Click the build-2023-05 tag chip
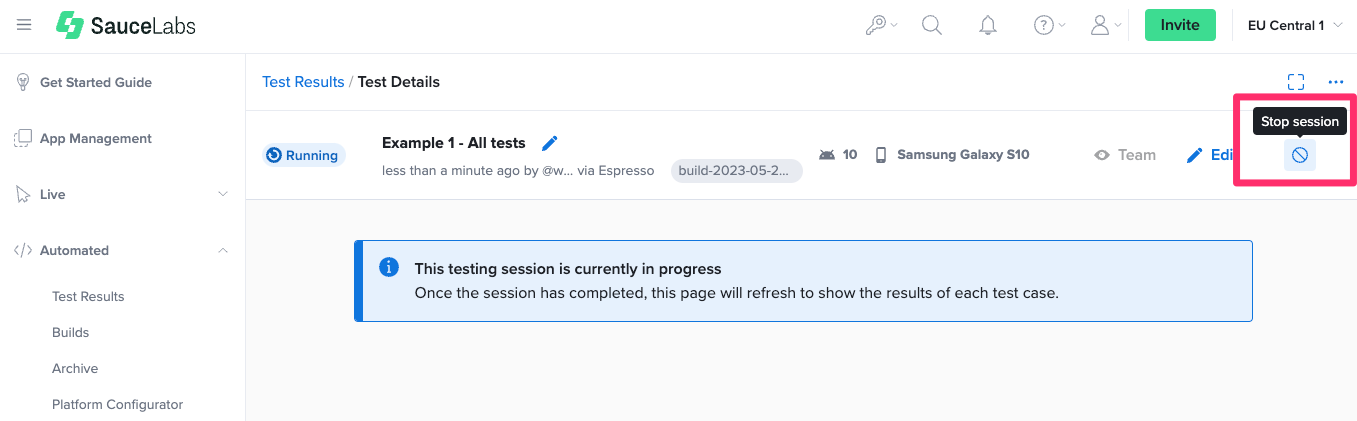Image resolution: width=1357 pixels, height=421 pixels. (737, 171)
